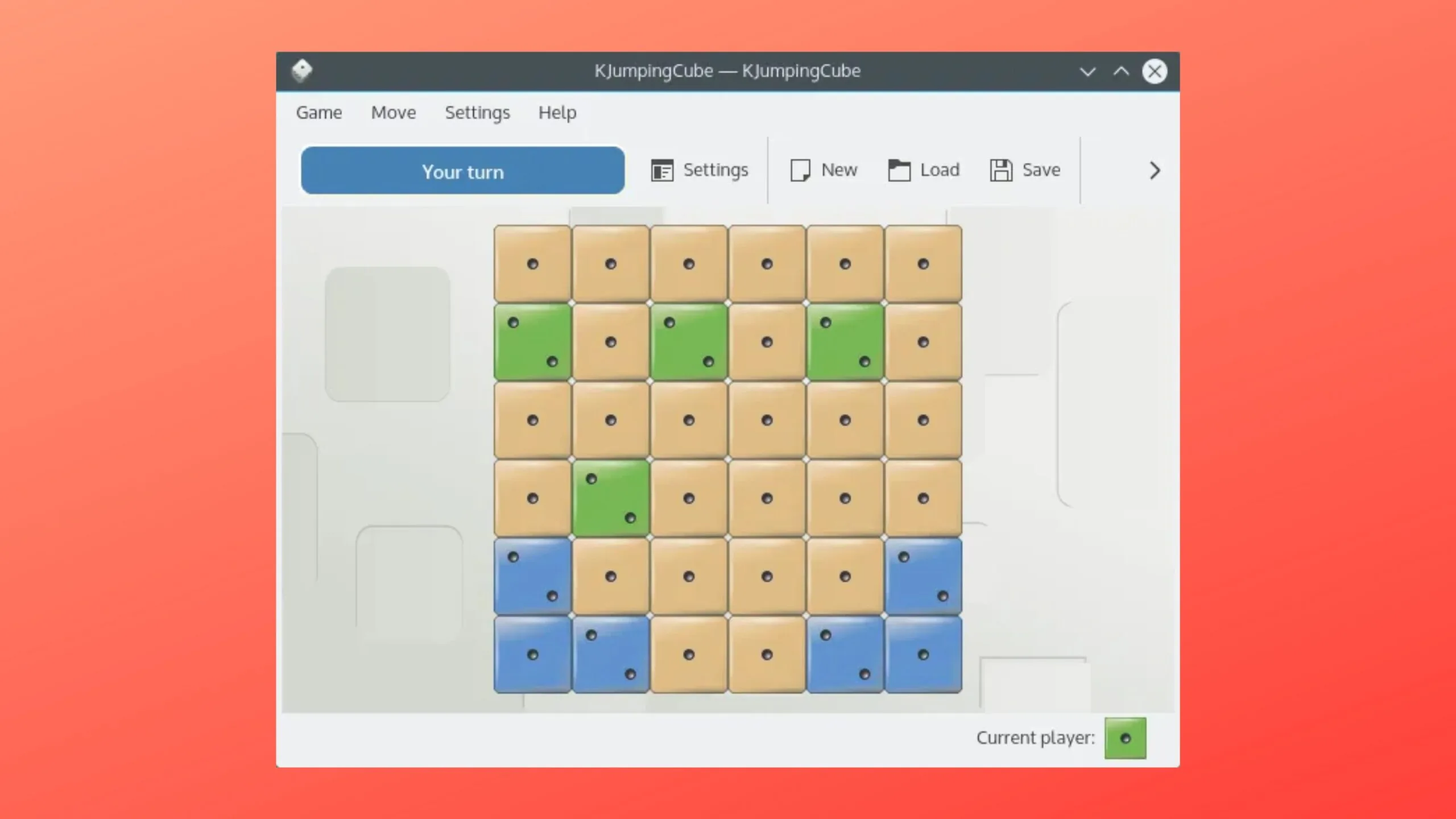This screenshot has width=1456, height=819.
Task: Click the tan cube left of row-four green cube
Action: tap(532, 498)
